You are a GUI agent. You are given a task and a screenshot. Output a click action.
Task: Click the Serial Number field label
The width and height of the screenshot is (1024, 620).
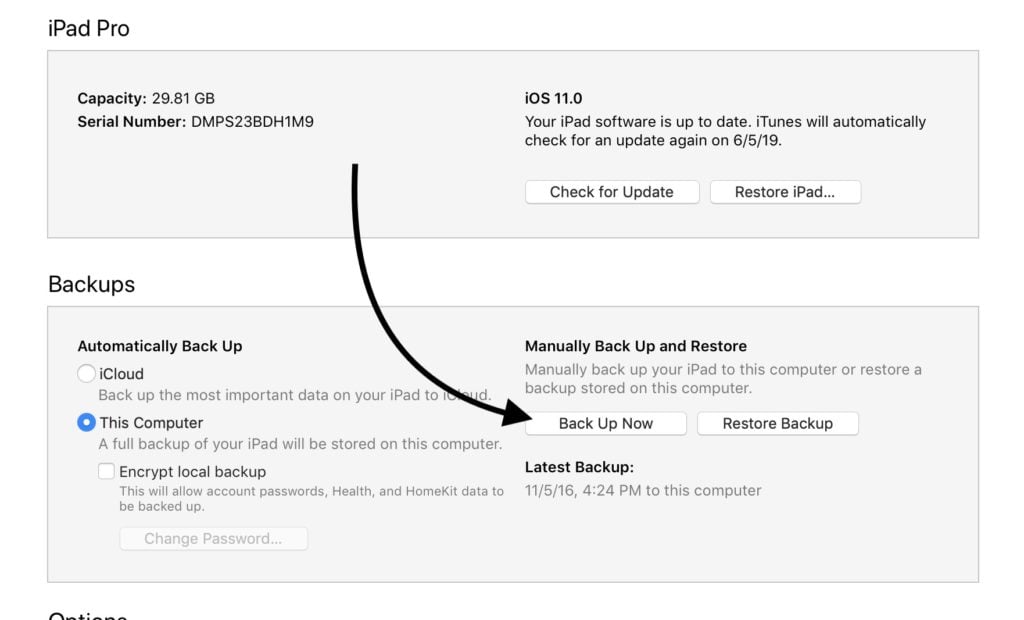(131, 122)
